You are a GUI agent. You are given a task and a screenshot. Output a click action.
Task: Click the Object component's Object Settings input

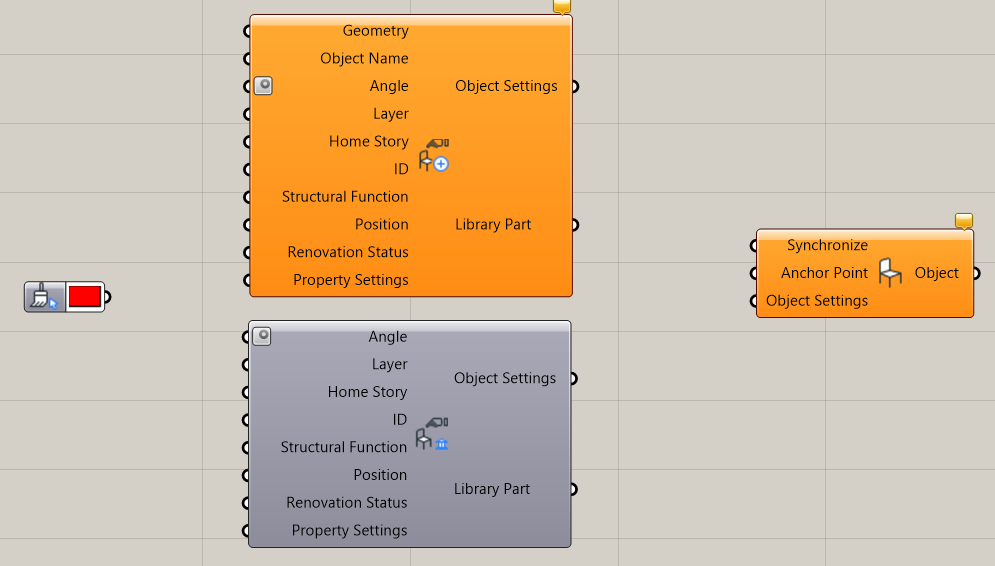(x=817, y=301)
